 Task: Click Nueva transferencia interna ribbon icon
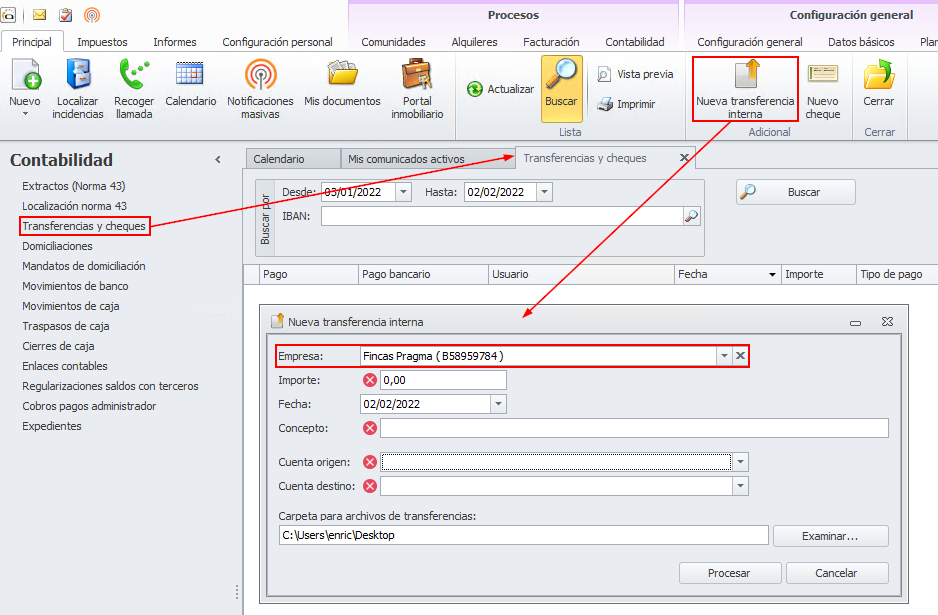click(745, 77)
